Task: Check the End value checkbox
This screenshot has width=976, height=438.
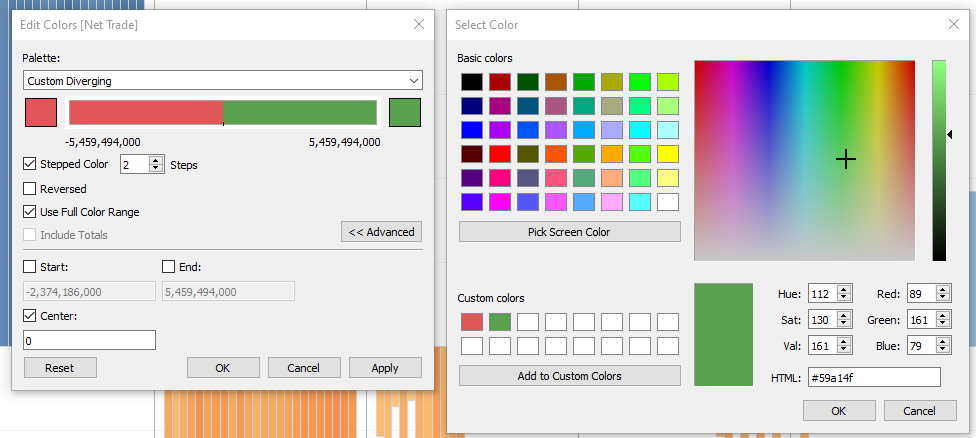Action: coord(168,267)
